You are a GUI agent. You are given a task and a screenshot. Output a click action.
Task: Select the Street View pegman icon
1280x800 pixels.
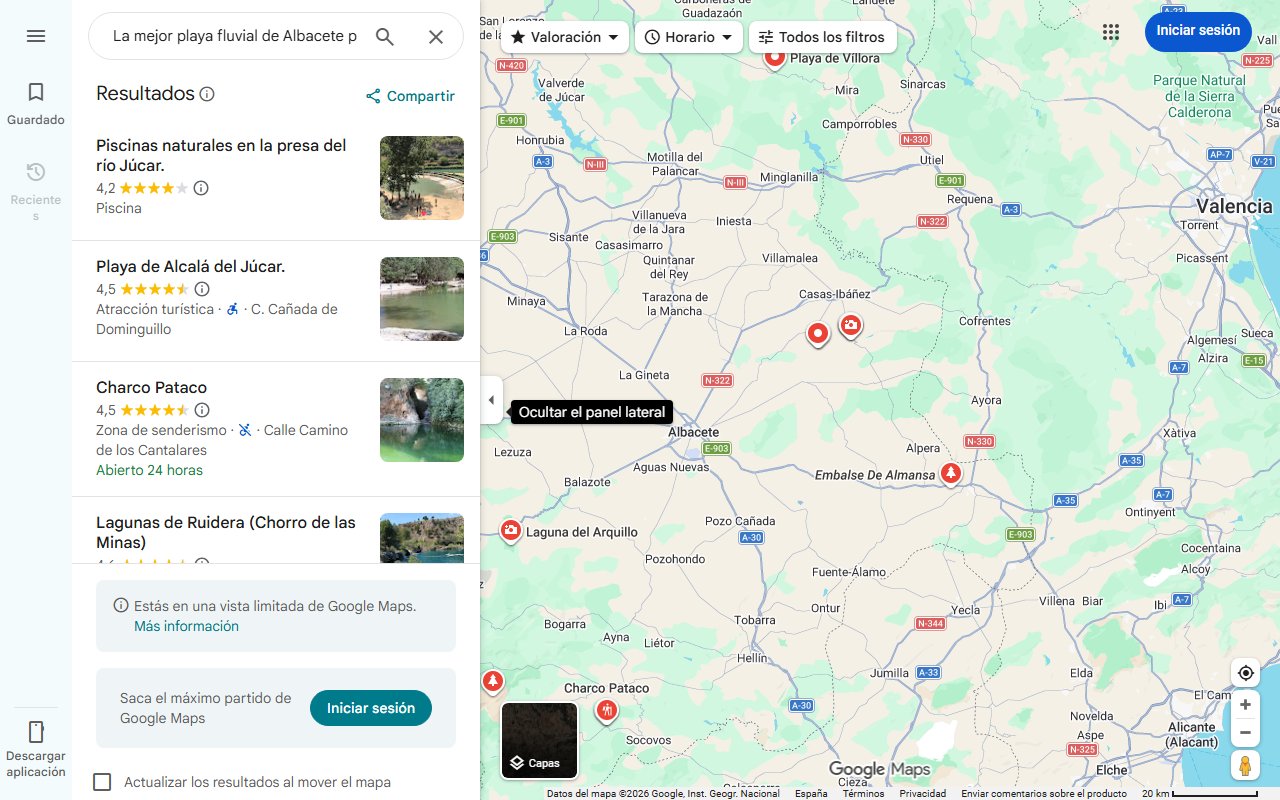click(x=1245, y=765)
